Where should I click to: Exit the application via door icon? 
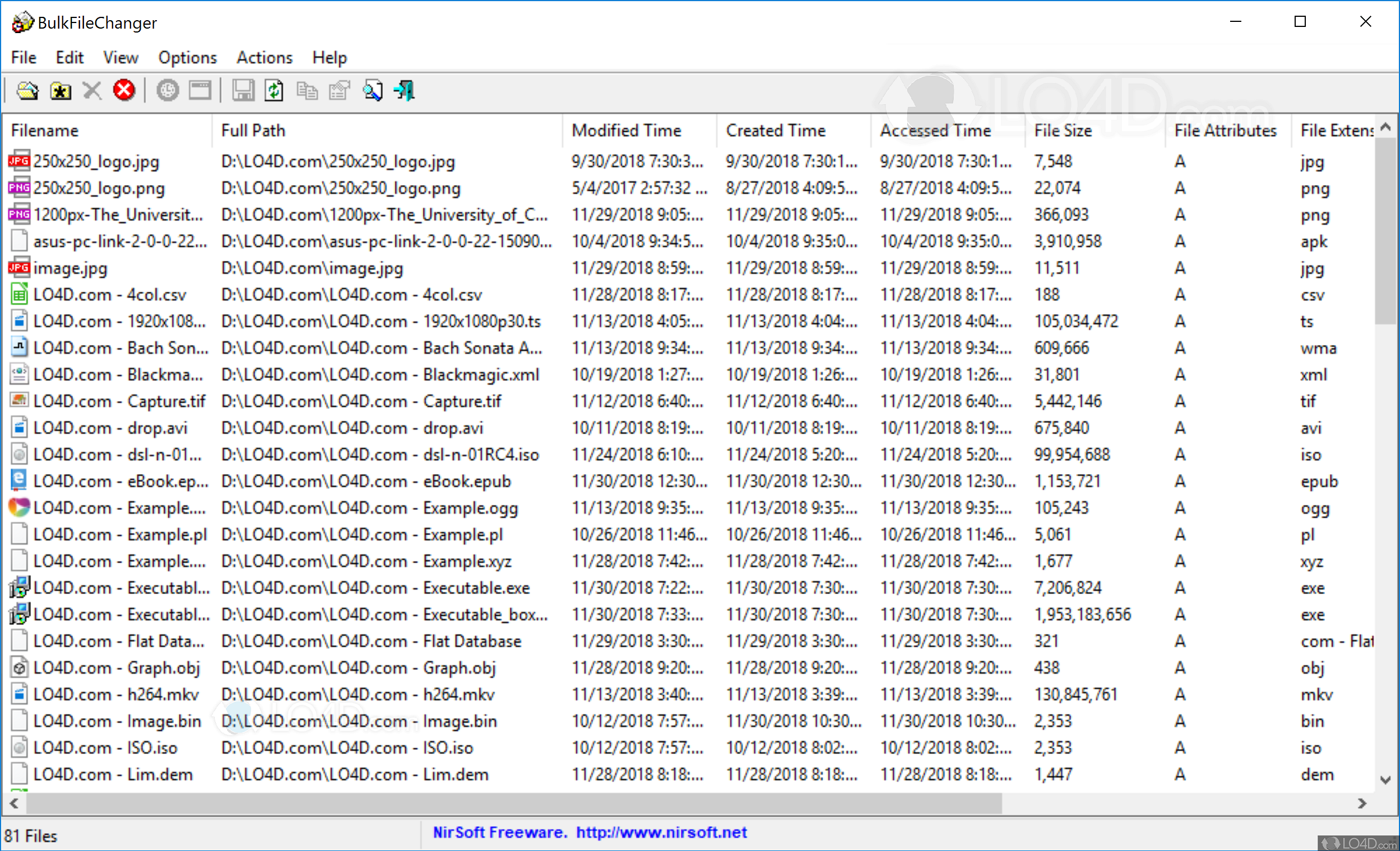[404, 90]
